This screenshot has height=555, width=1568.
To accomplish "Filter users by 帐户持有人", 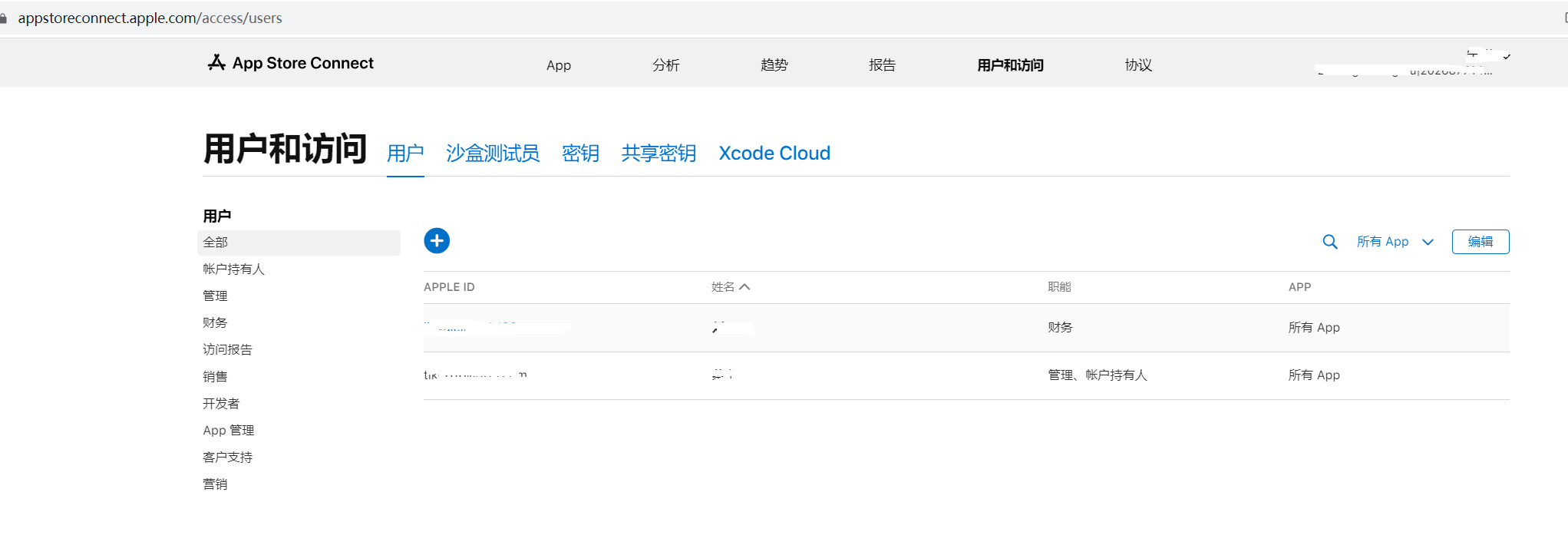I will pos(233,269).
